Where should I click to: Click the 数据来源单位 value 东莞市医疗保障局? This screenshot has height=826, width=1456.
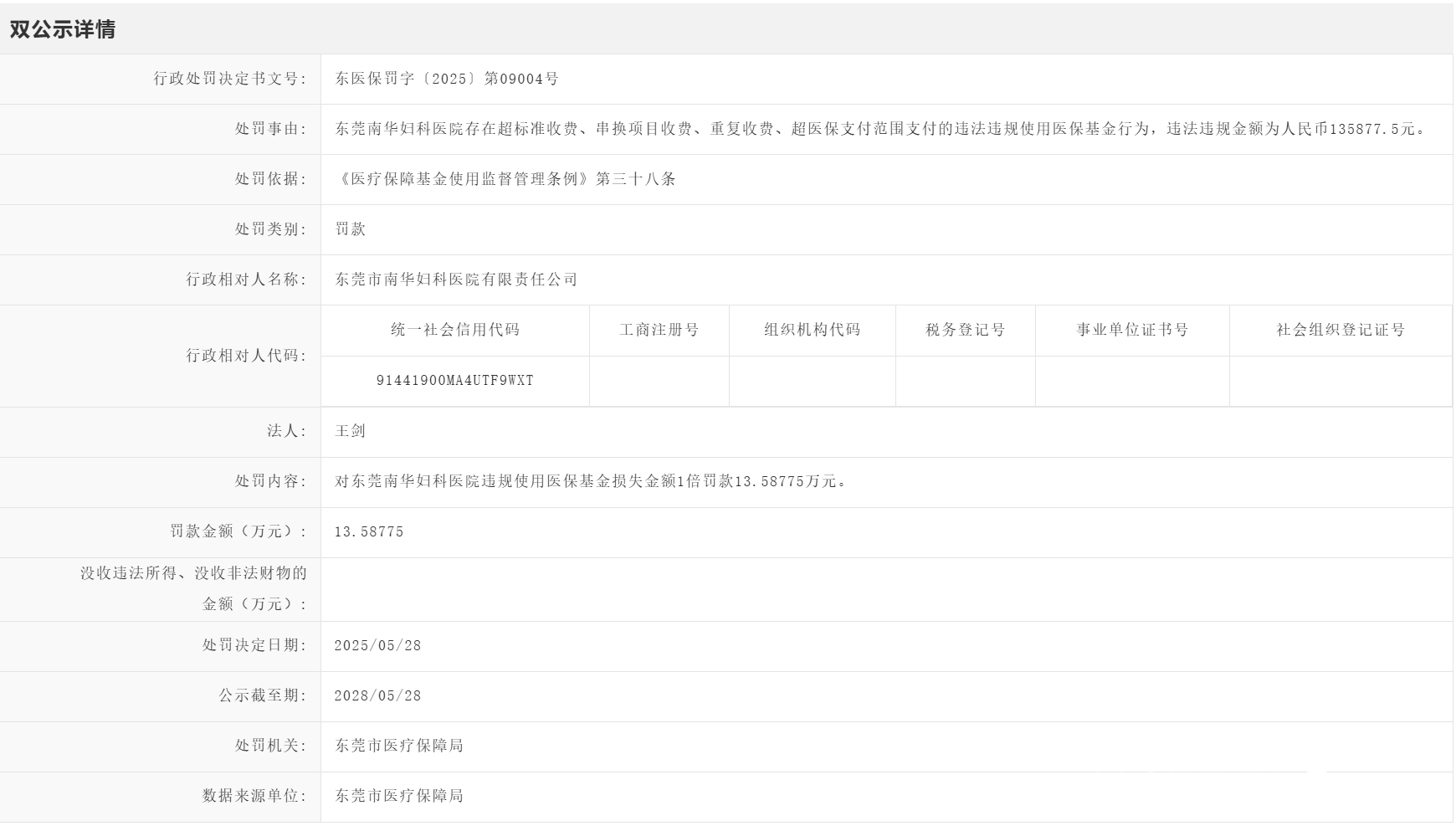coord(399,796)
